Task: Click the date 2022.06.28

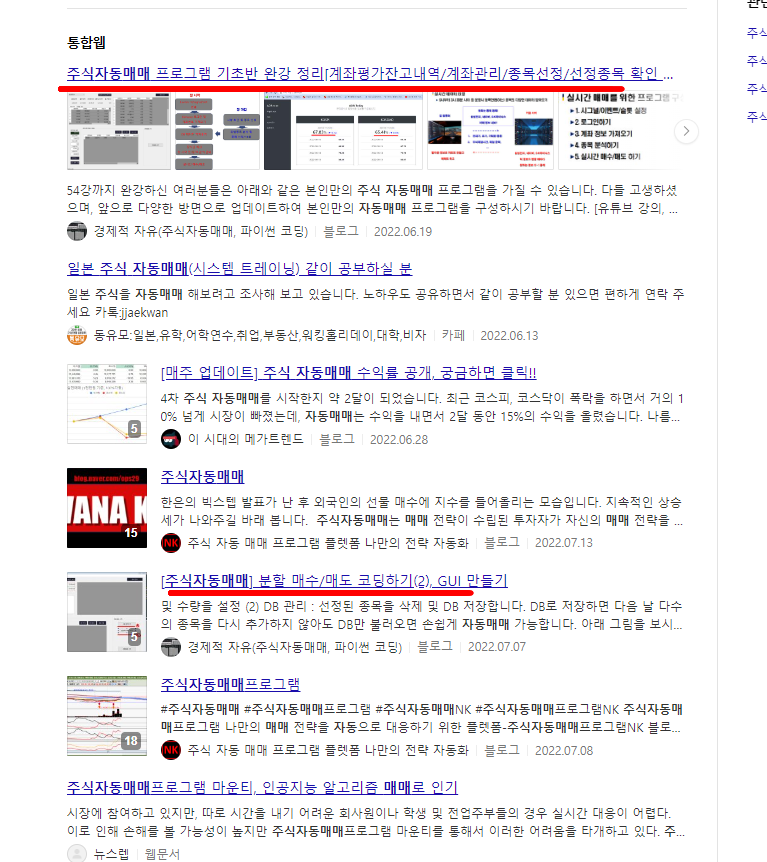Action: (399, 439)
